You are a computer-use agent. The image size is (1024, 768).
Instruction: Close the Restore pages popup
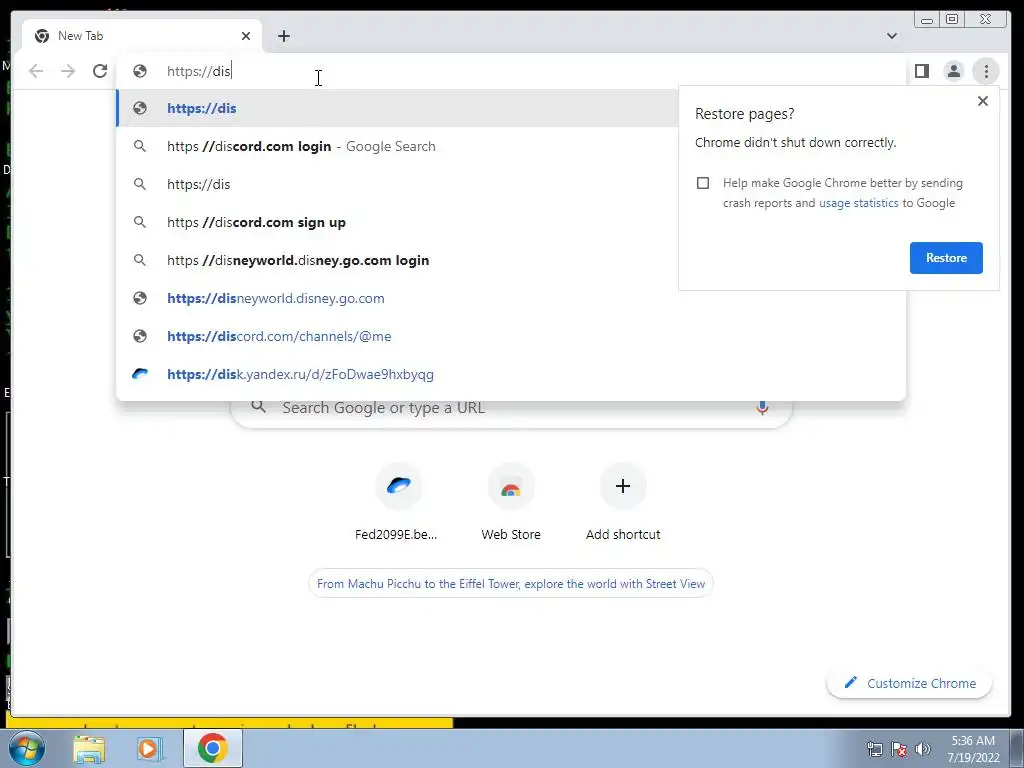pyautogui.click(x=982, y=101)
